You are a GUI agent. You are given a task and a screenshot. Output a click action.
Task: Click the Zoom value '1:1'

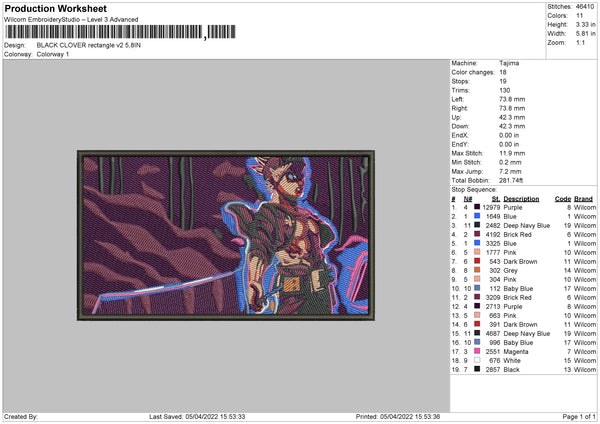580,42
